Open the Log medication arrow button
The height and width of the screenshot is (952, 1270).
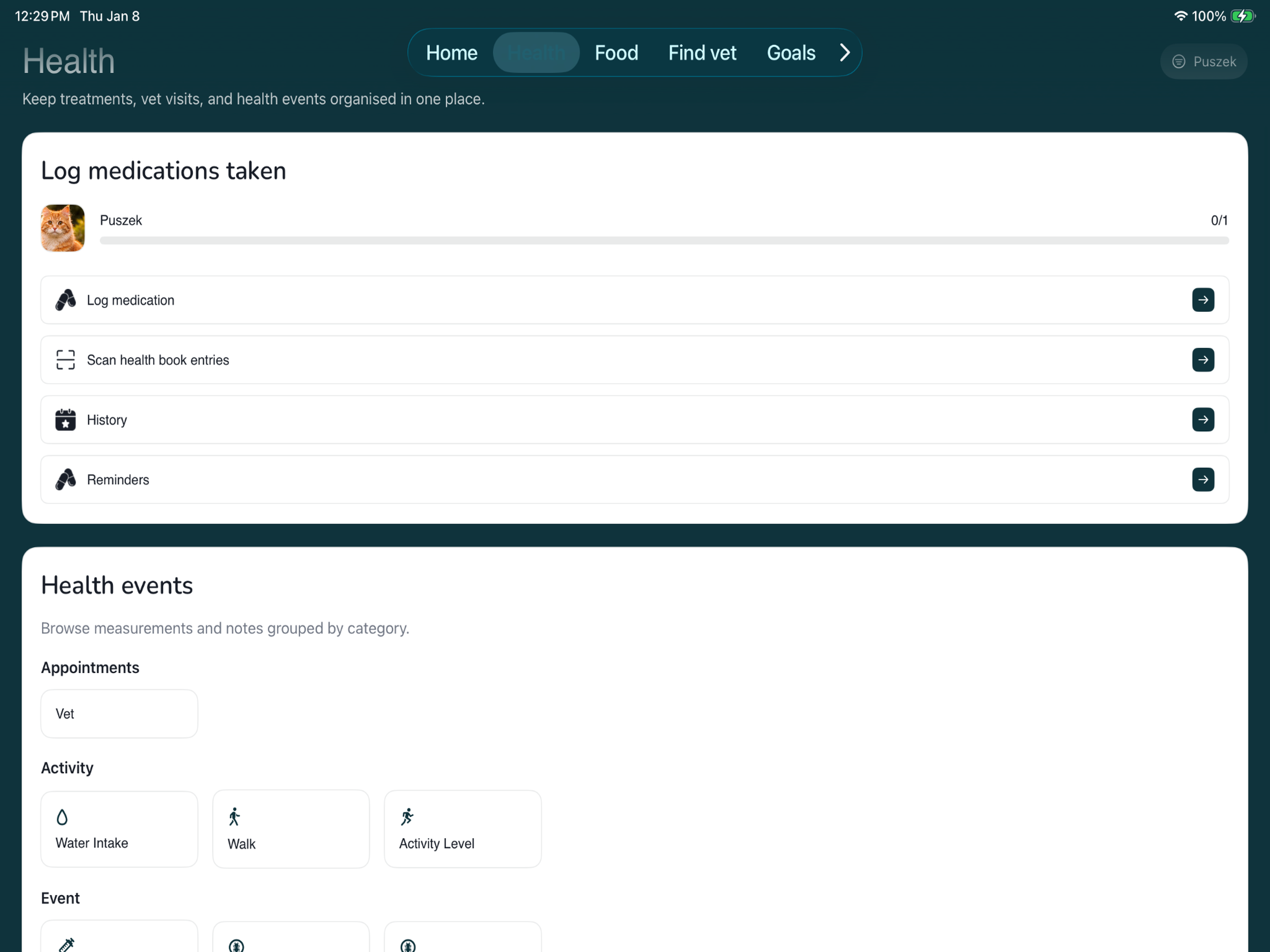[x=1203, y=300]
